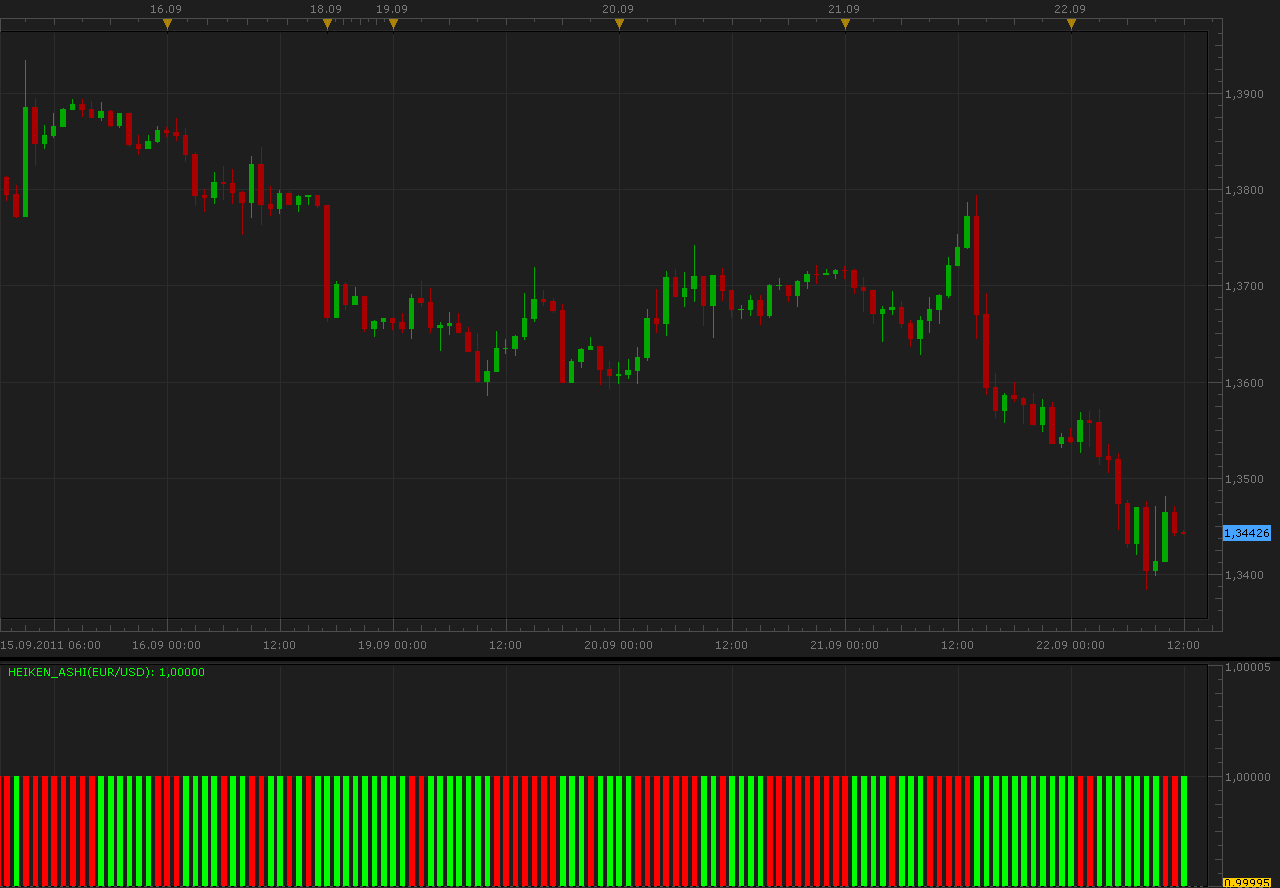The width and height of the screenshot is (1280, 888).
Task: Click the 1,3800 price axis label
Action: pos(1244,190)
